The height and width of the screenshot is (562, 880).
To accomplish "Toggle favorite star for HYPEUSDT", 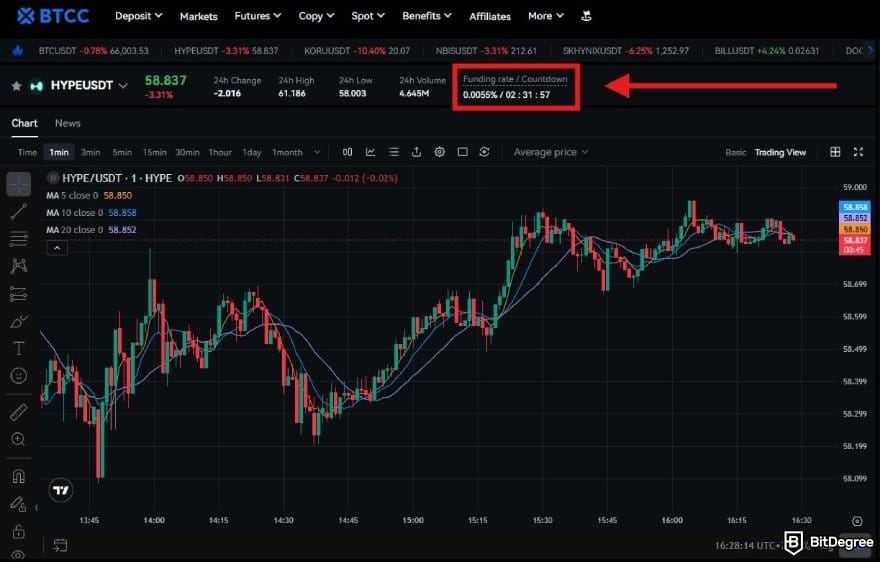I will click(x=17, y=86).
